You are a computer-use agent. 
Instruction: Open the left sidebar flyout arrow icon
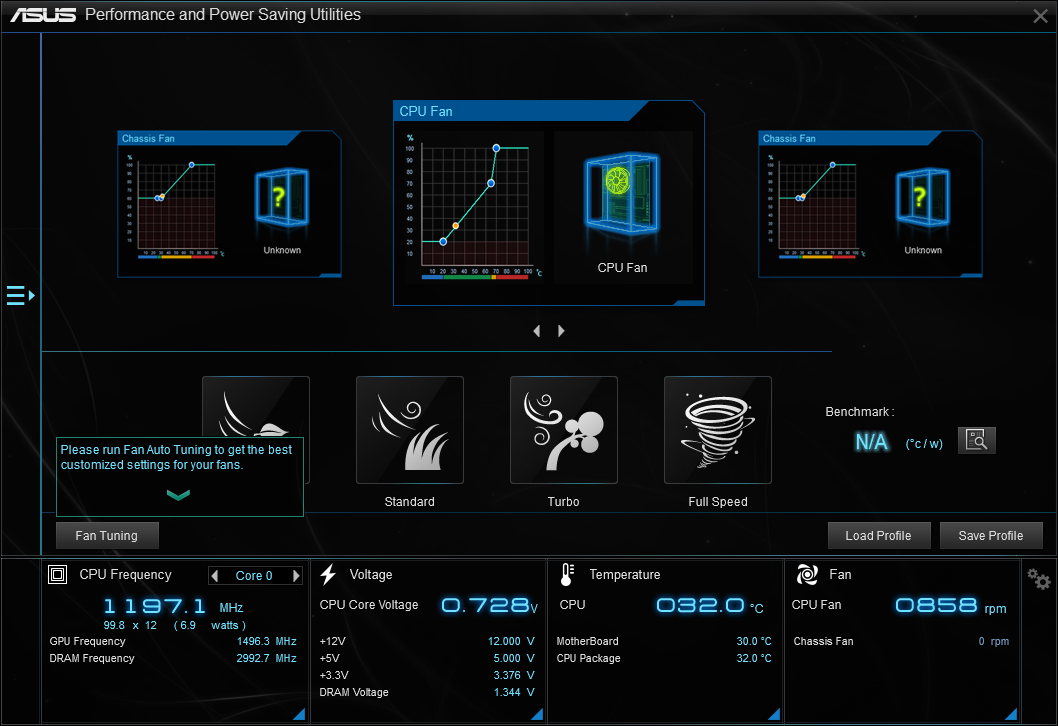point(18,295)
